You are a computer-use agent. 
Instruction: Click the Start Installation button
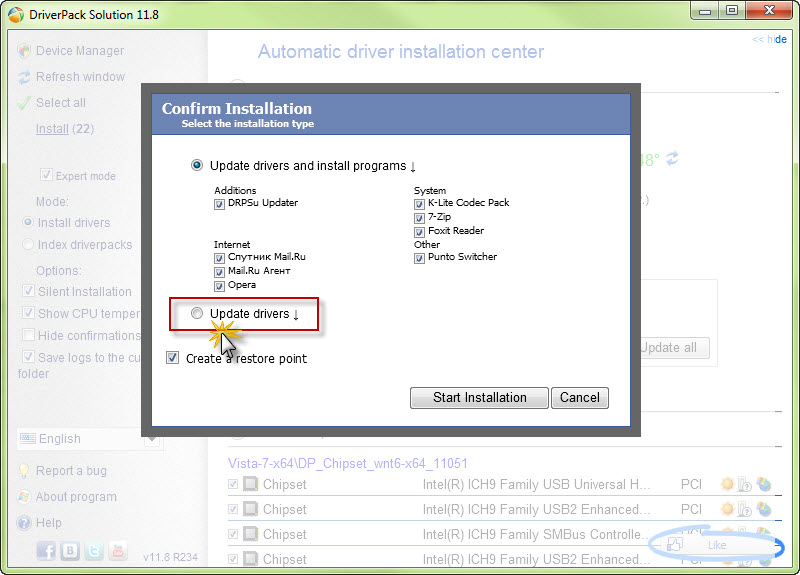pos(479,397)
